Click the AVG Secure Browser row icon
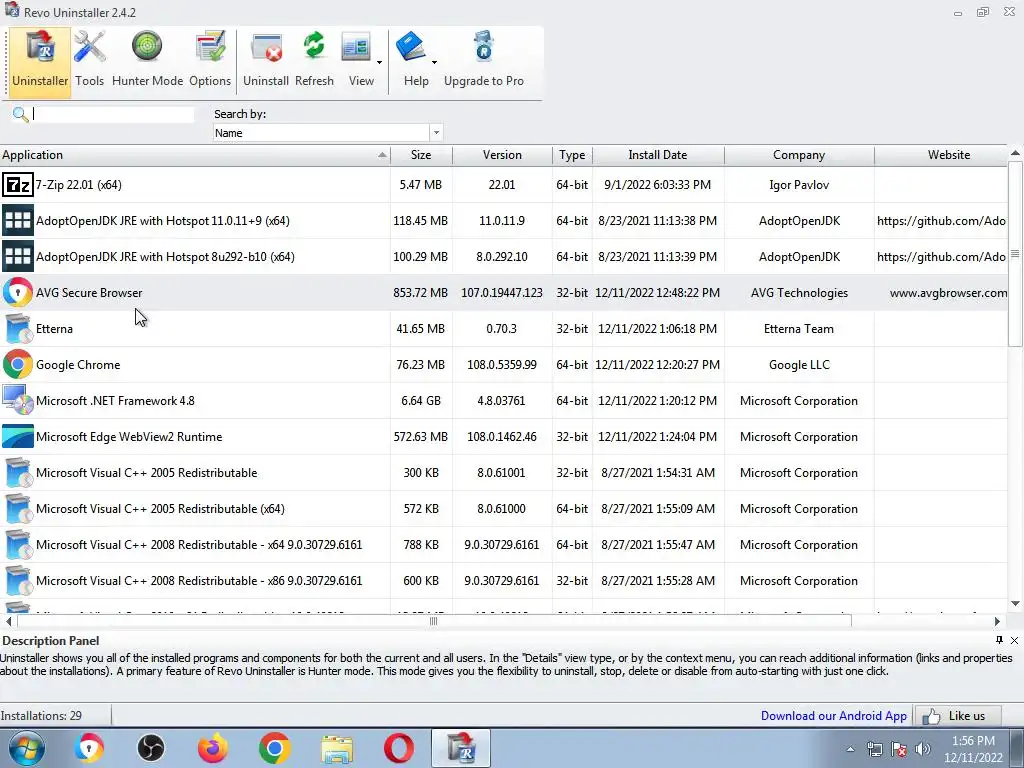This screenshot has width=1024, height=768. click(x=18, y=293)
